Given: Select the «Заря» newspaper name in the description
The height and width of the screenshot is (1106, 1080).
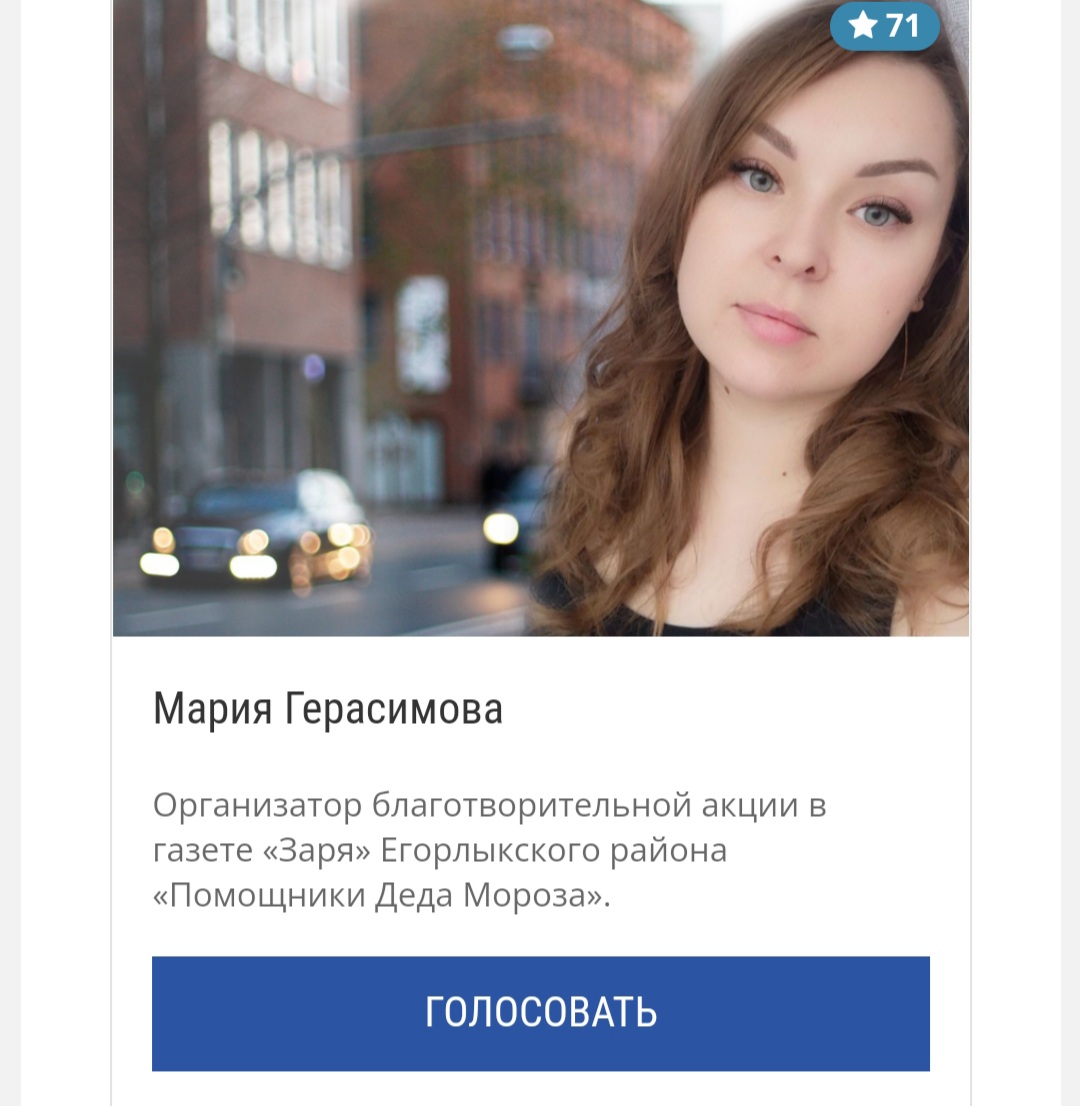Looking at the screenshot, I should 316,850.
